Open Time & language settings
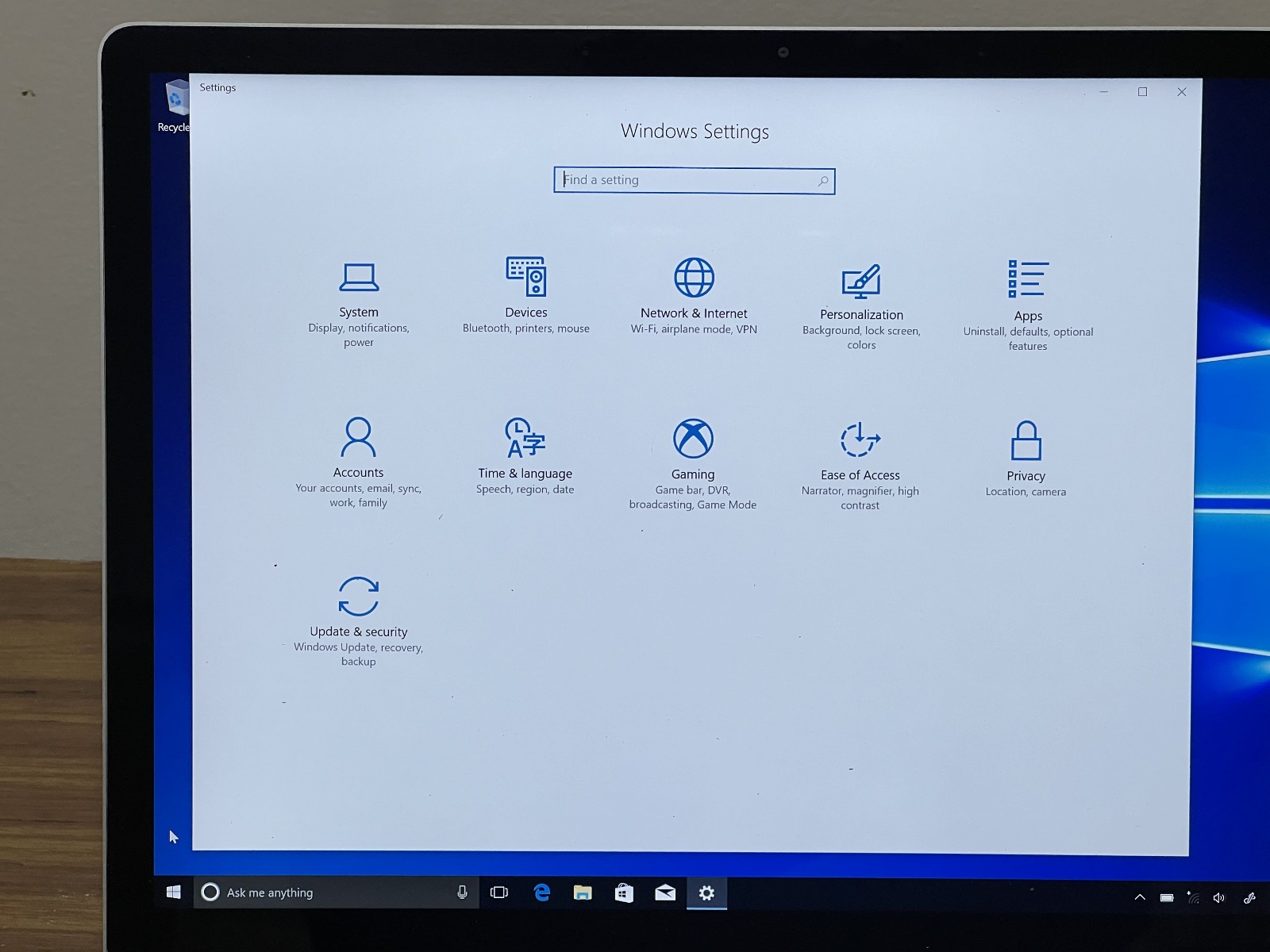This screenshot has height=952, width=1270. click(525, 456)
